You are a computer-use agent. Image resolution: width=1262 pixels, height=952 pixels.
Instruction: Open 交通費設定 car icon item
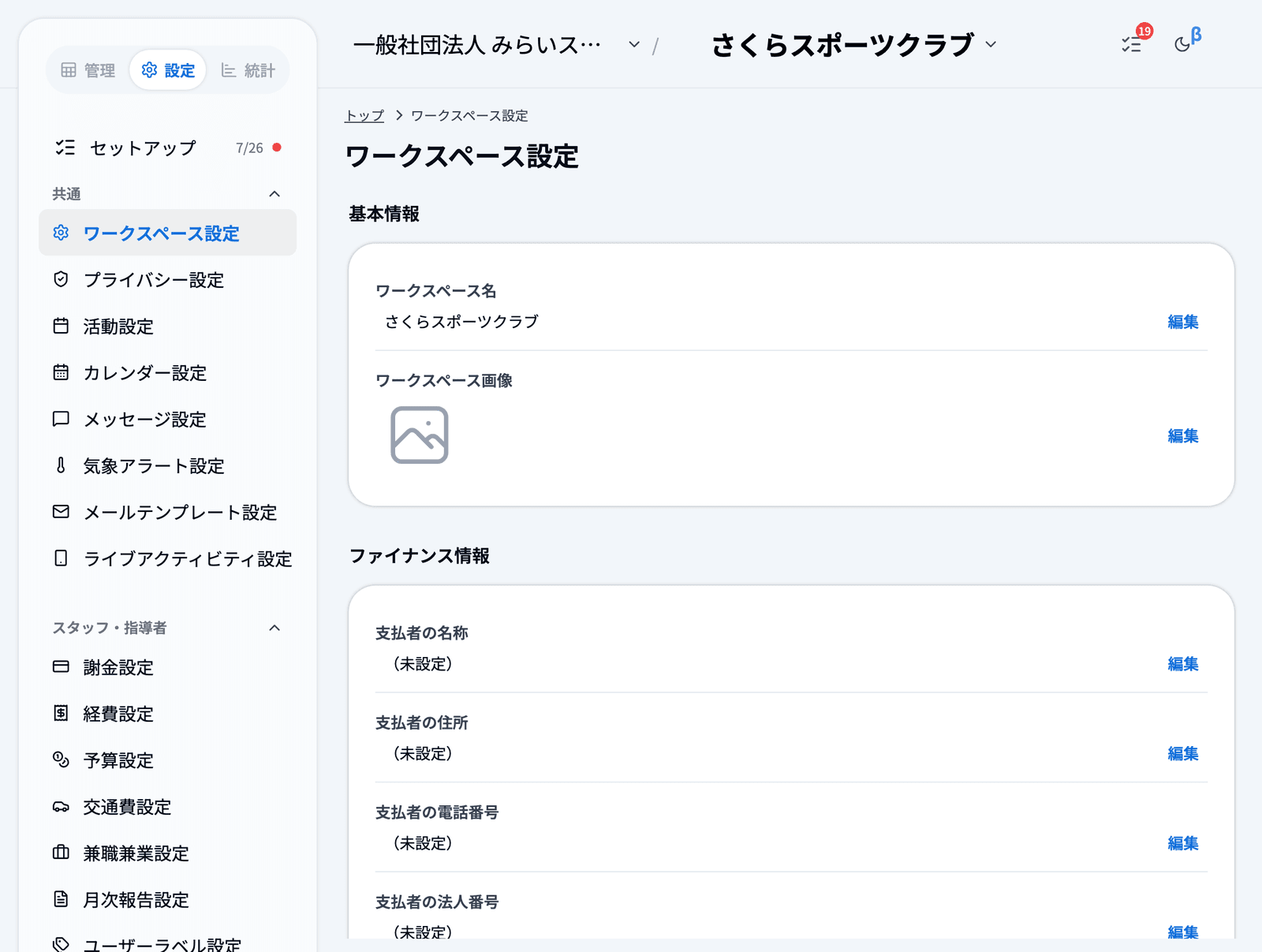click(167, 807)
